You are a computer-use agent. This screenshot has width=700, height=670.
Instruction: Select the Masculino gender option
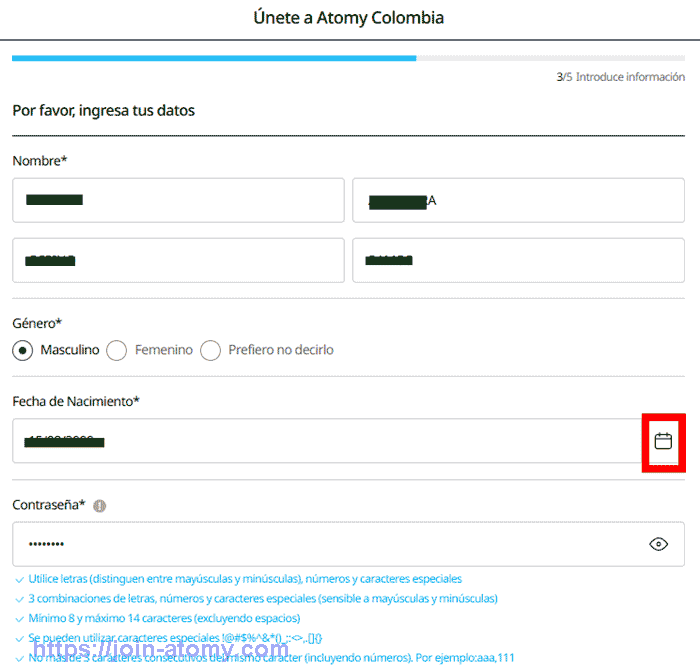click(x=23, y=350)
